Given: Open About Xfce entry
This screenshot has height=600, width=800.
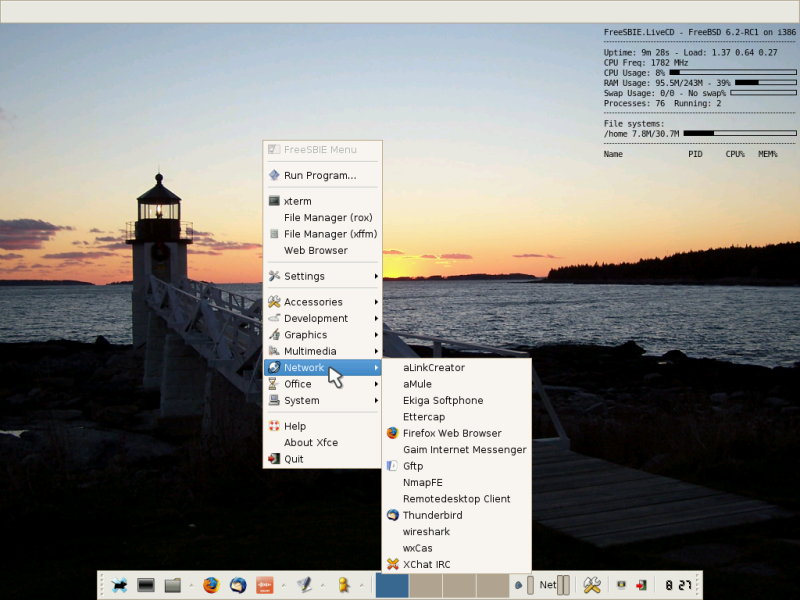Looking at the screenshot, I should (x=310, y=443).
